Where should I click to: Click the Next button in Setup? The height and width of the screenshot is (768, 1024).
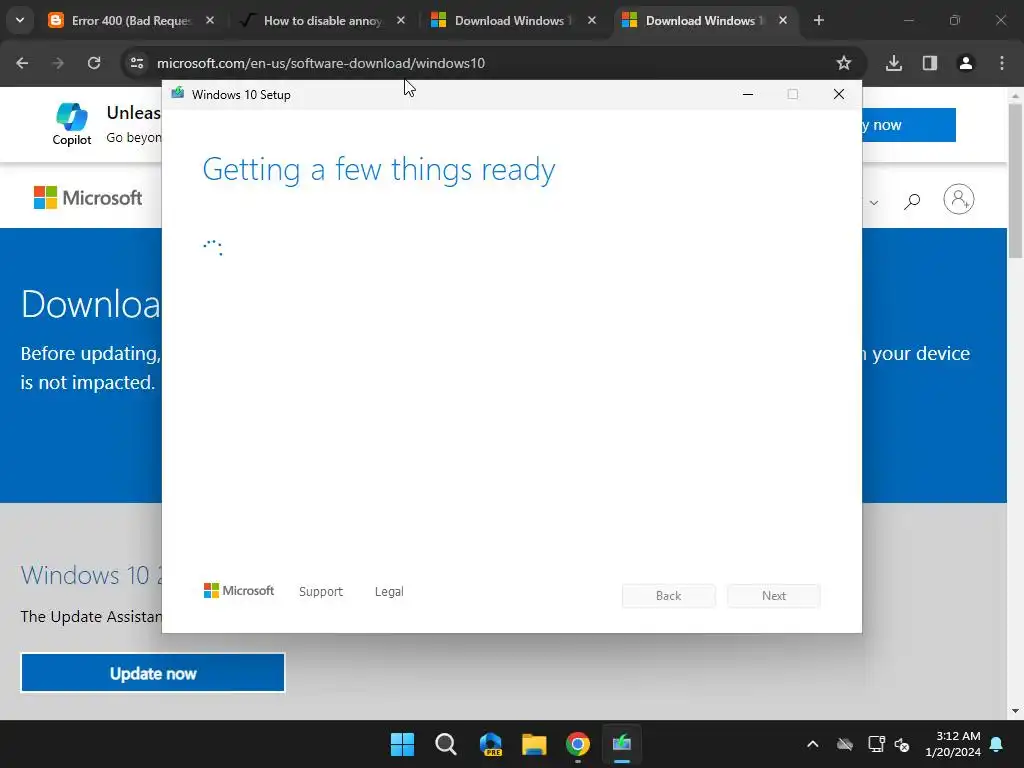pos(774,596)
